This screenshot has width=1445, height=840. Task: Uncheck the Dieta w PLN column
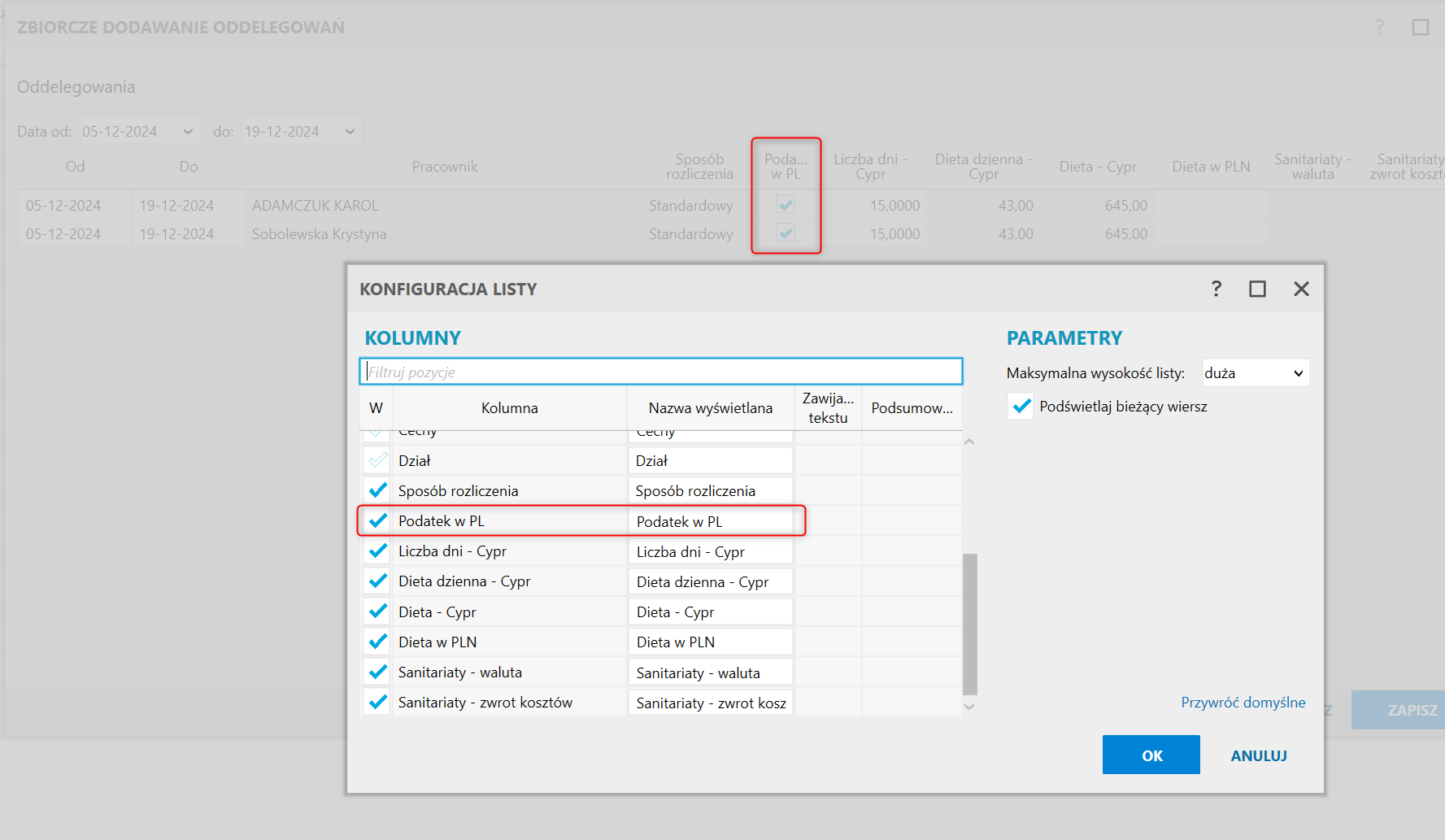(x=377, y=642)
